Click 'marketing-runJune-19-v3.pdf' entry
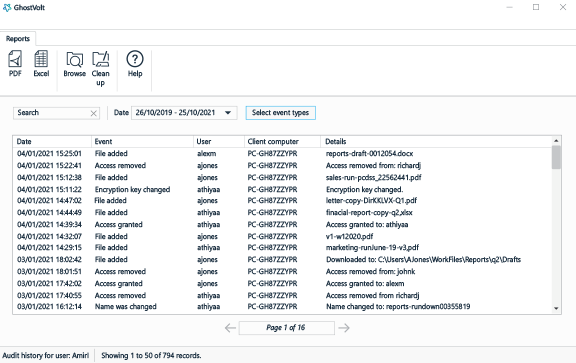The height and width of the screenshot is (363, 576). (372, 248)
